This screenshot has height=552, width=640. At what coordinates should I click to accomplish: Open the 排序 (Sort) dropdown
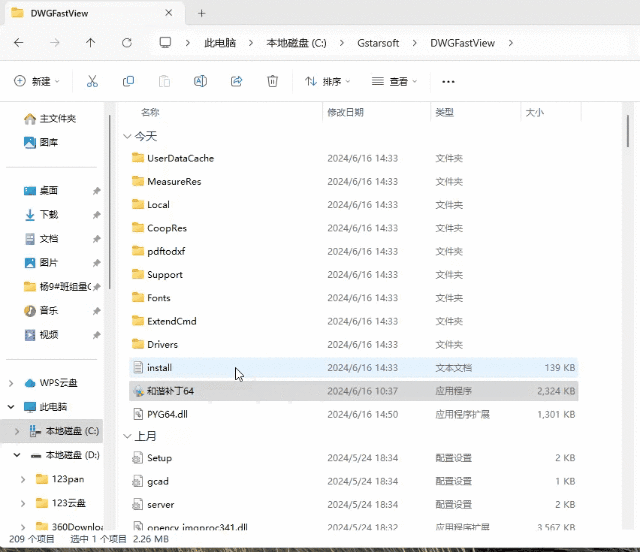click(x=328, y=82)
